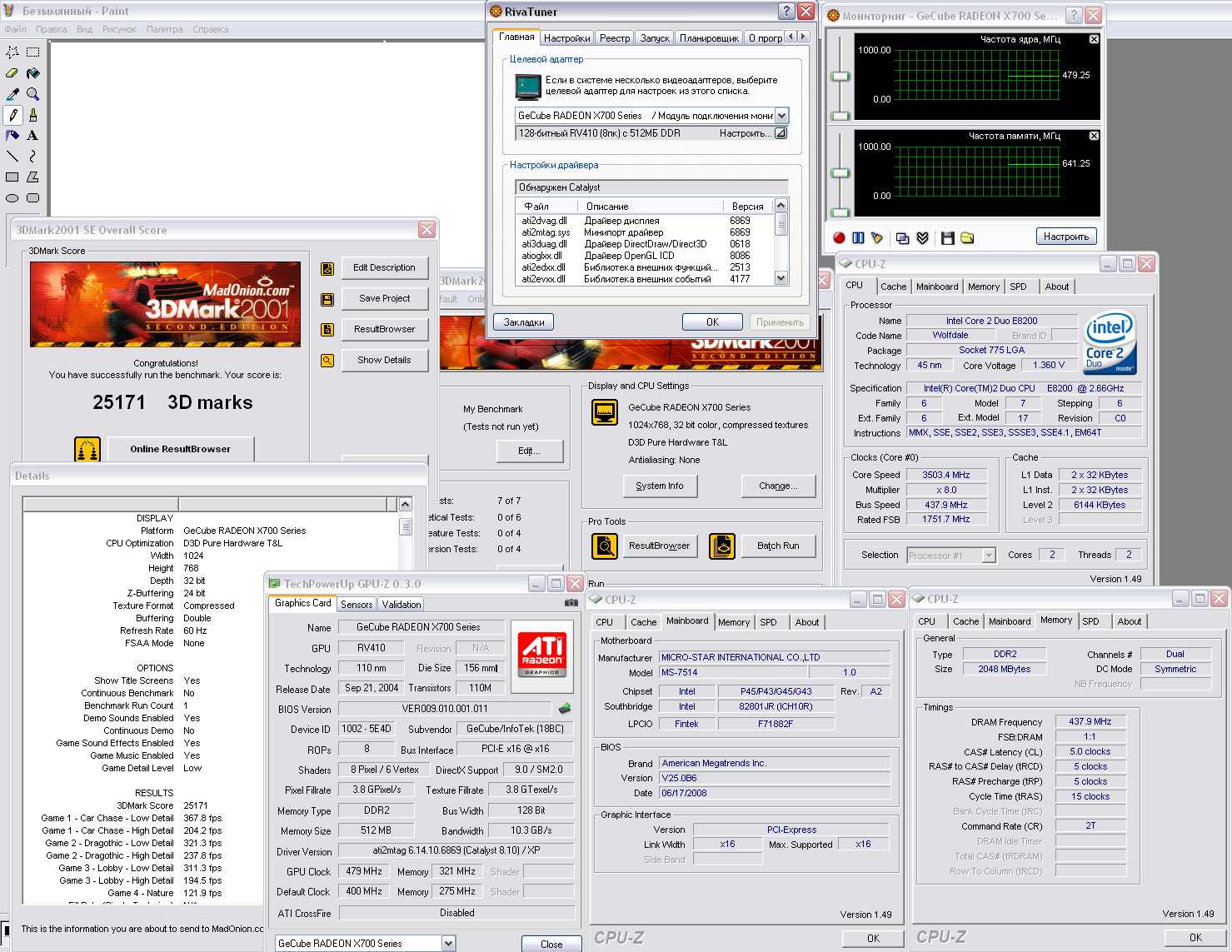Click the Edit Description button in 3DMark score window
Viewport: 1232px width, 952px height.
(x=384, y=267)
